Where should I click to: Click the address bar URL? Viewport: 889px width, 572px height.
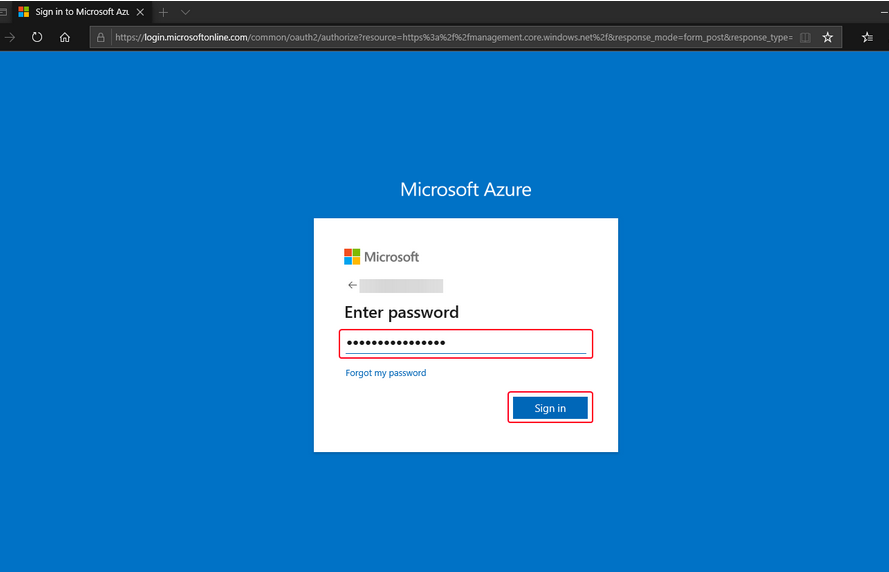[x=454, y=37]
